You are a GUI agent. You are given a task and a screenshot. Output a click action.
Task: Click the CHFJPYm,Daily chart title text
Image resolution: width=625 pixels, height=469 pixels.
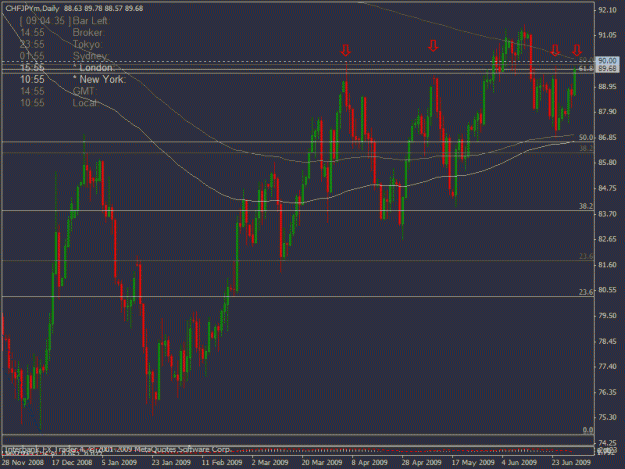[32, 8]
